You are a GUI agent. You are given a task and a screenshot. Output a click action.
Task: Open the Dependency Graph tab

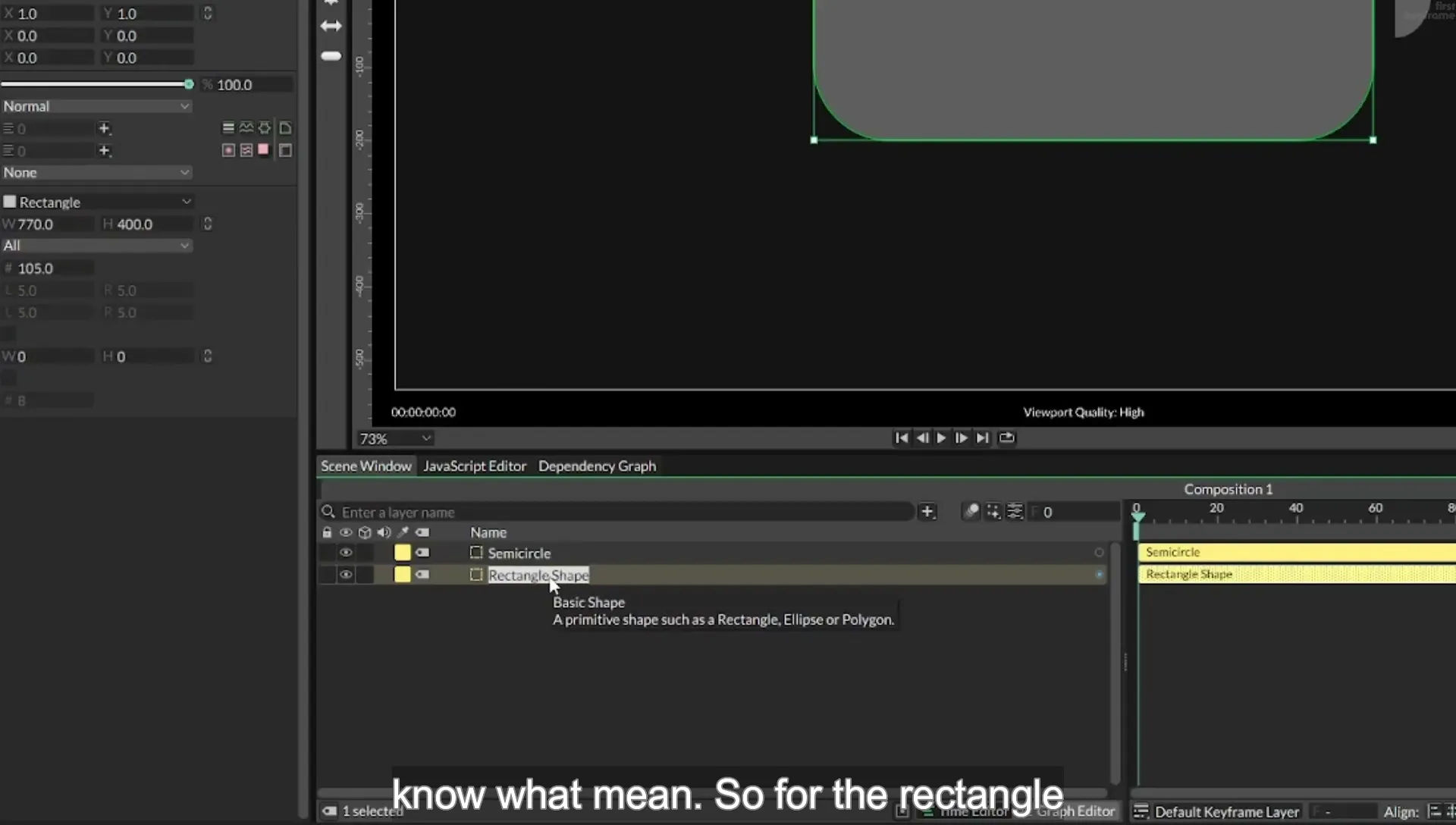(597, 466)
